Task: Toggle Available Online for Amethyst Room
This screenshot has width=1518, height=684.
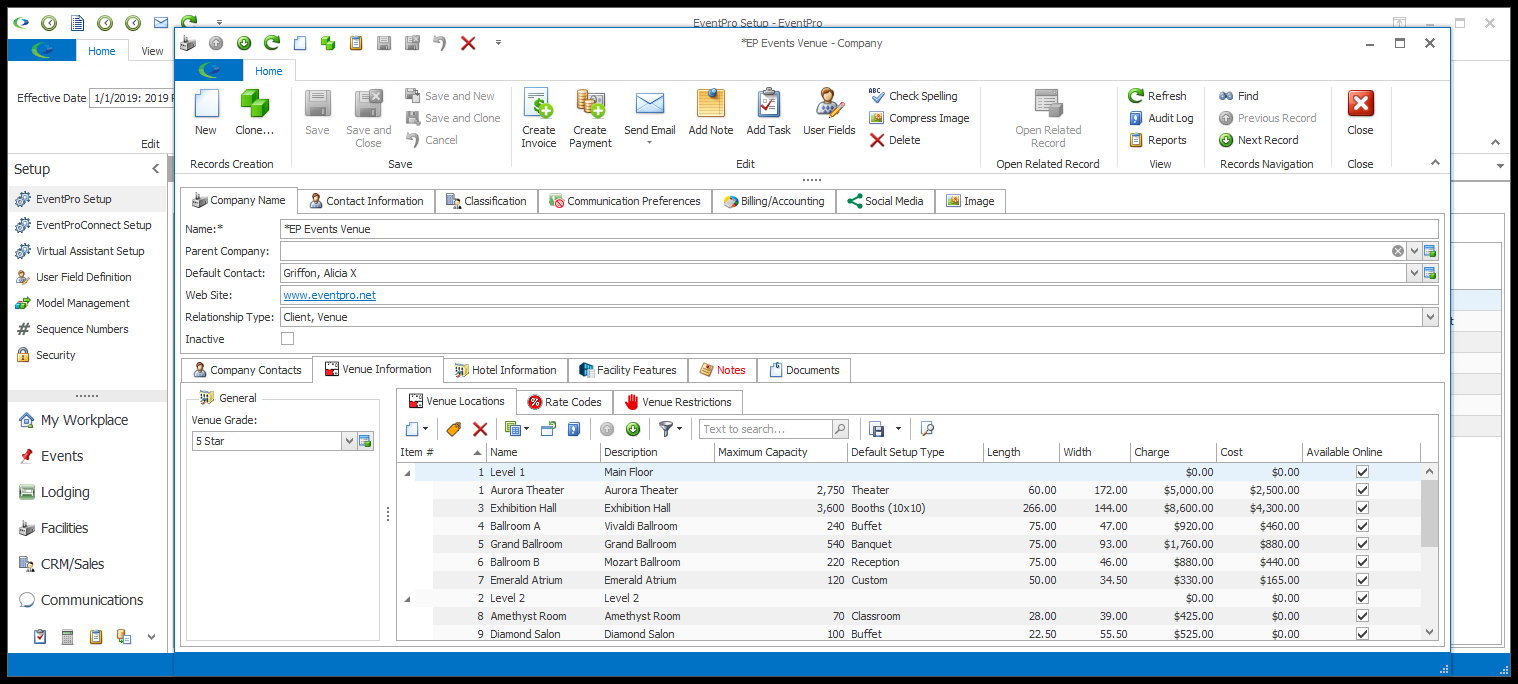Action: point(1362,616)
